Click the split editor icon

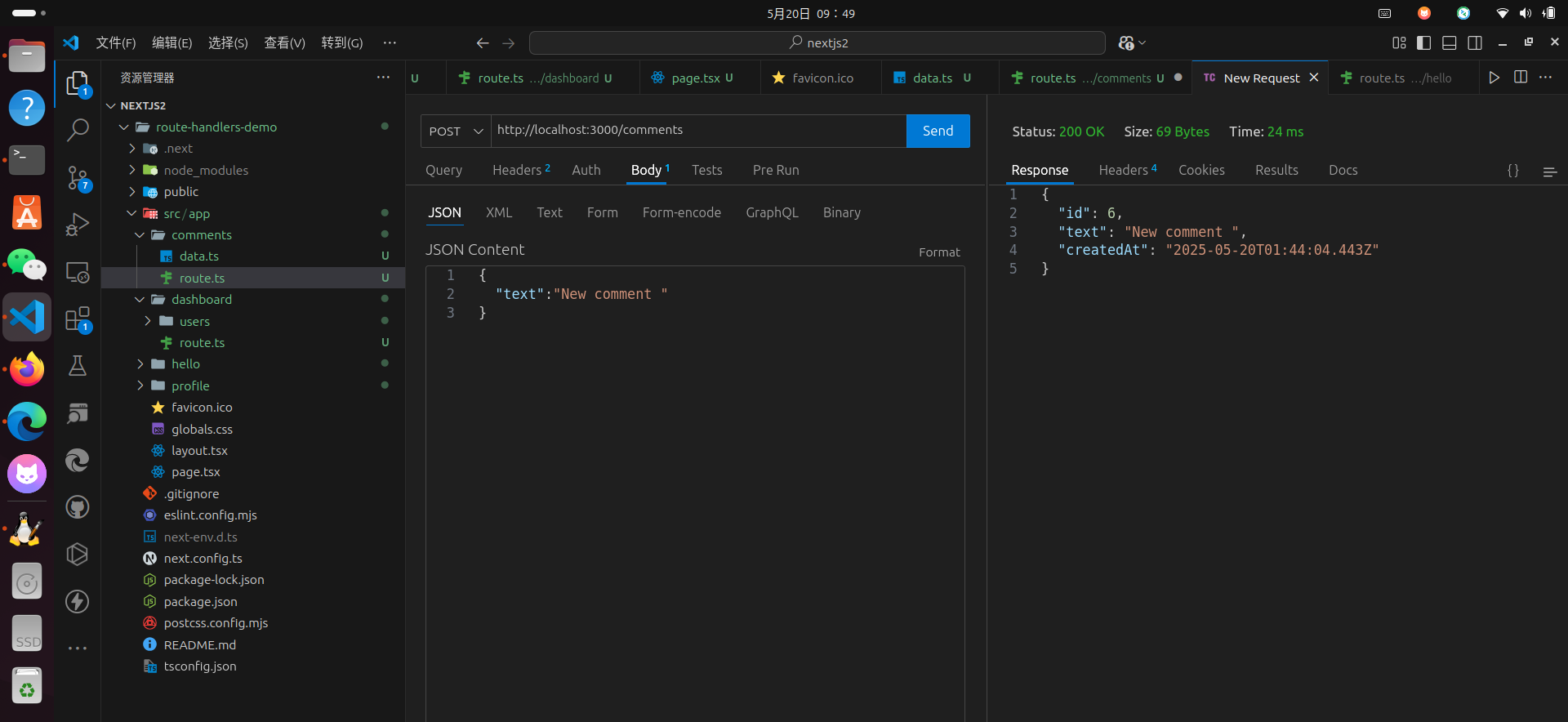pyautogui.click(x=1520, y=78)
